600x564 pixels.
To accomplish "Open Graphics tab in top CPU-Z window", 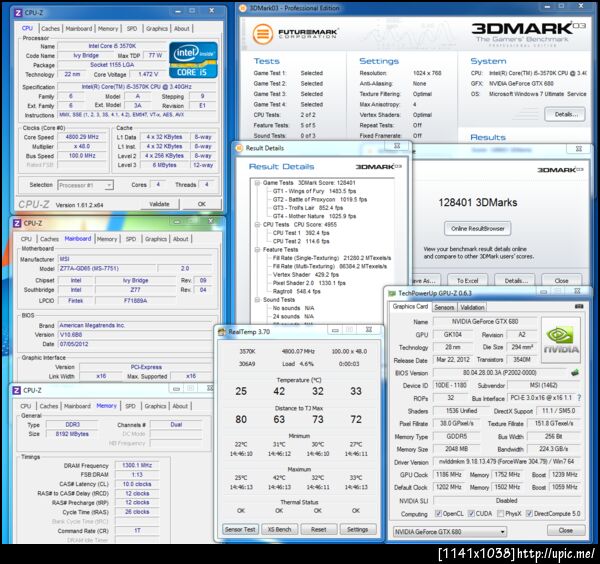I will point(157,29).
